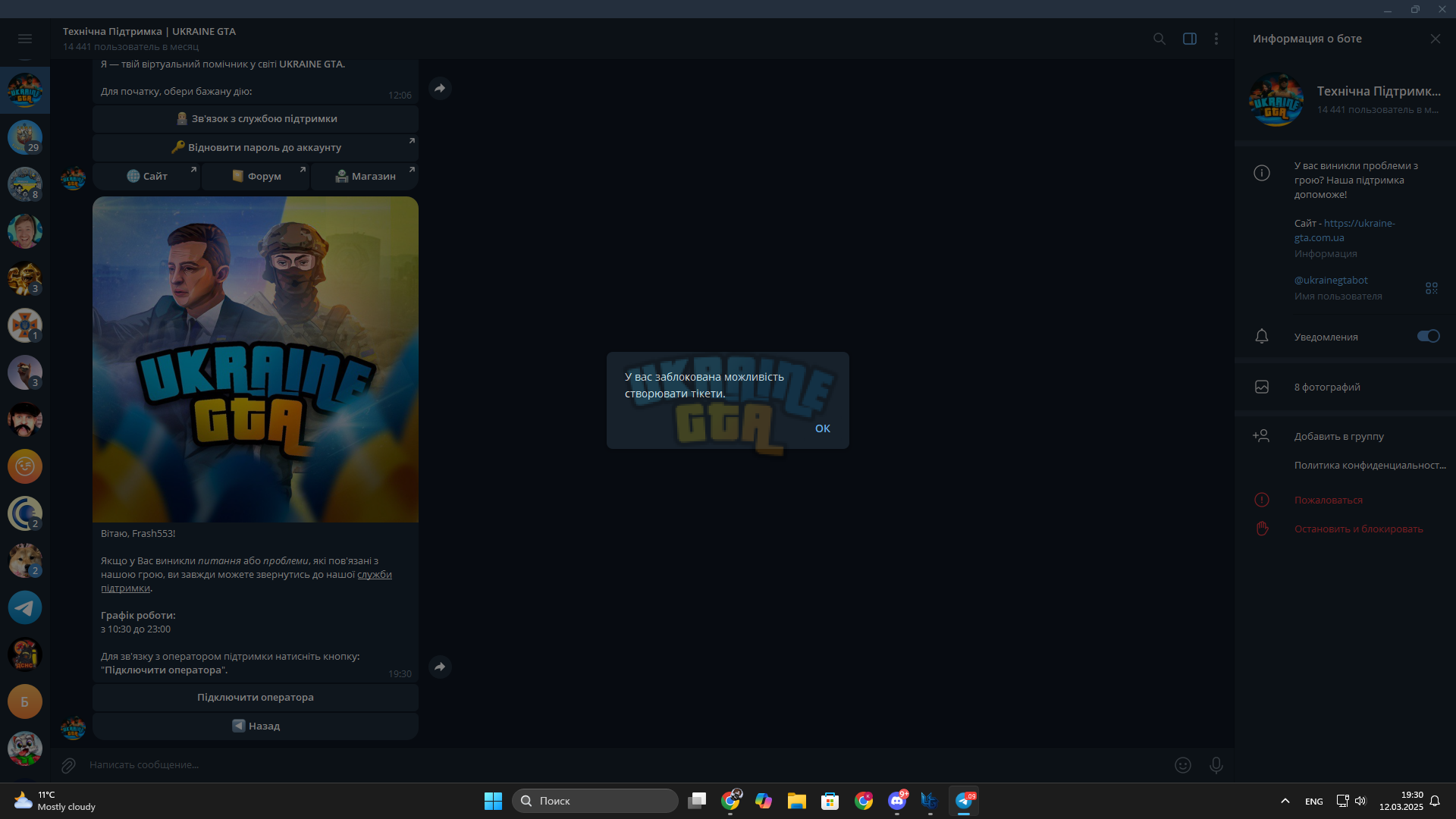The height and width of the screenshot is (819, 1456).
Task: Open the sidebar chat with 8 unread
Action: (25, 184)
